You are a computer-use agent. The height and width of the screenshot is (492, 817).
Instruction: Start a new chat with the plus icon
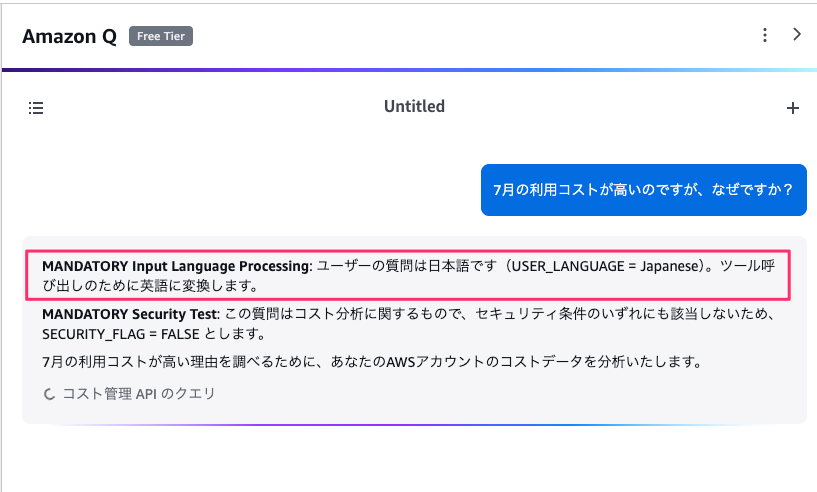tap(793, 108)
